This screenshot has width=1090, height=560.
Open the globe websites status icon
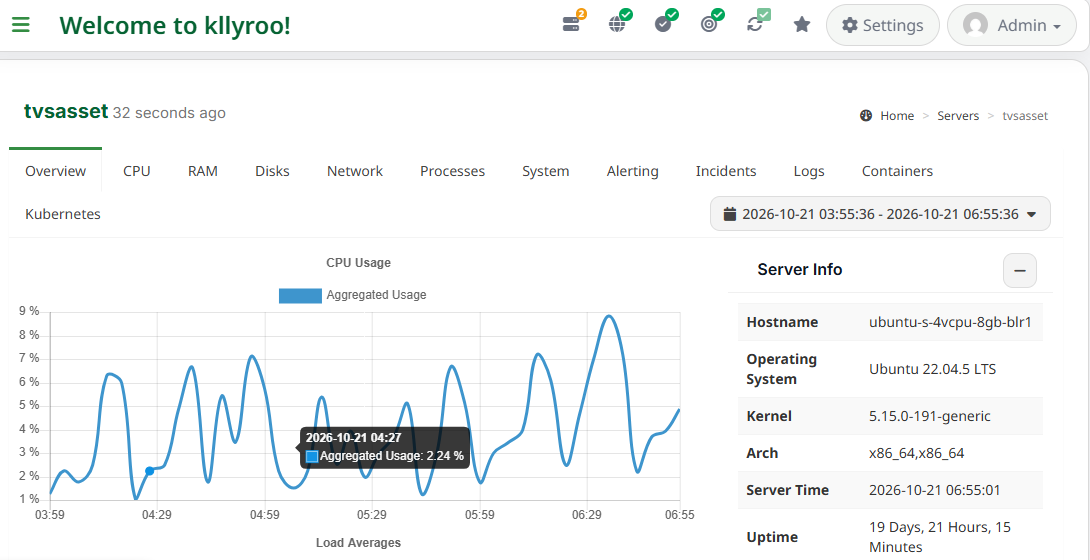(619, 23)
